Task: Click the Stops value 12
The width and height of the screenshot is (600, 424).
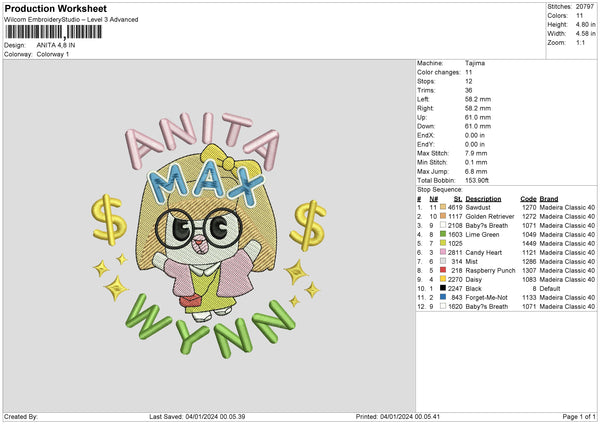Action: pyautogui.click(x=469, y=82)
